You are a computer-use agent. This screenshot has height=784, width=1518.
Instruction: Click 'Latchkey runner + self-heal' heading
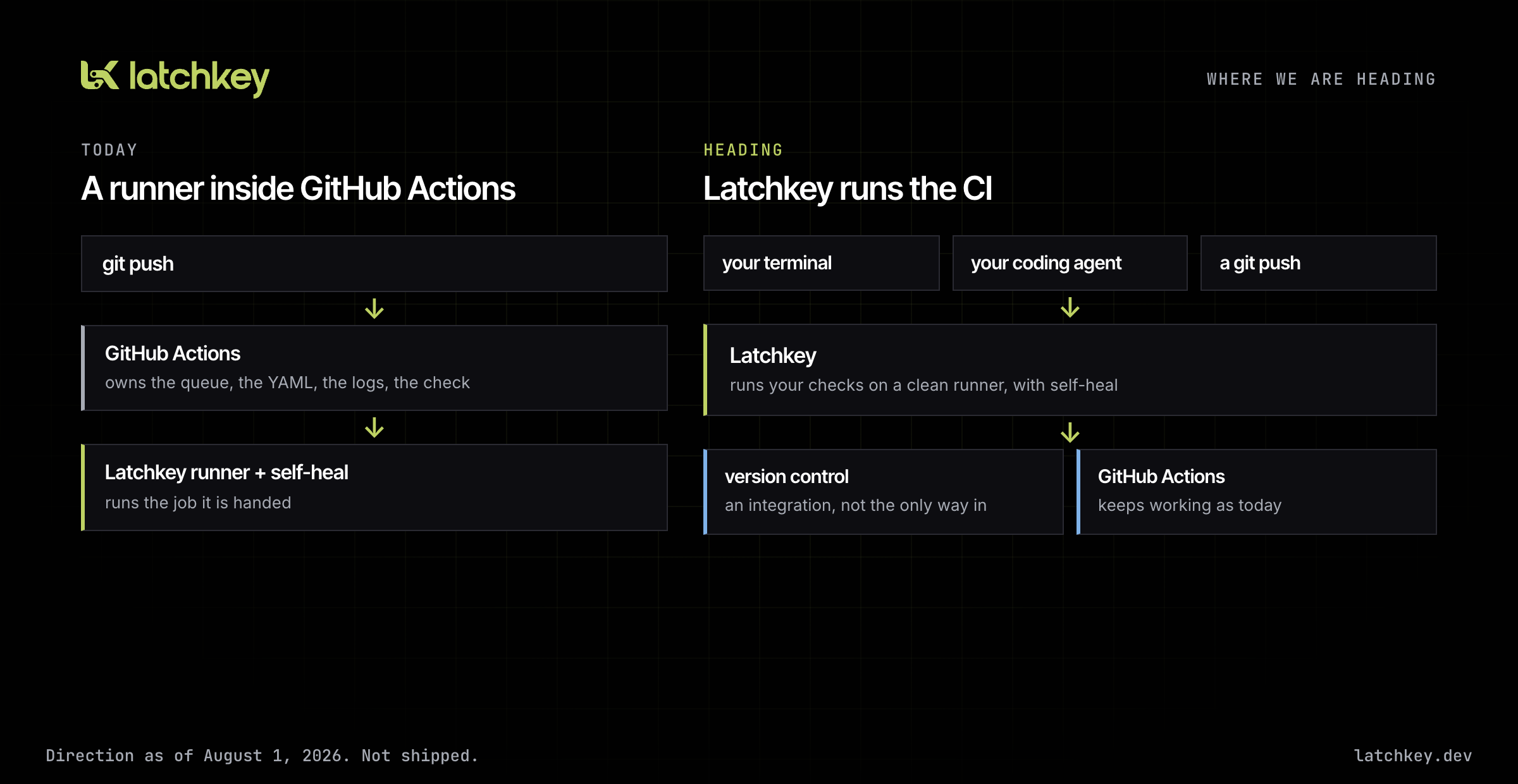(226, 472)
